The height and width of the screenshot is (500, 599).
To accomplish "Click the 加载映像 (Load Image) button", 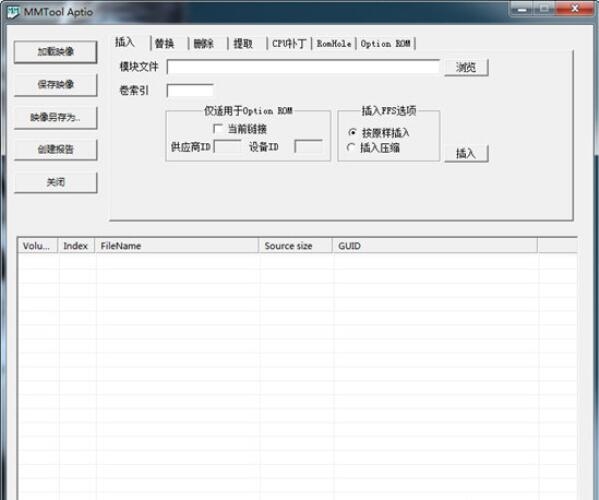I will click(55, 52).
